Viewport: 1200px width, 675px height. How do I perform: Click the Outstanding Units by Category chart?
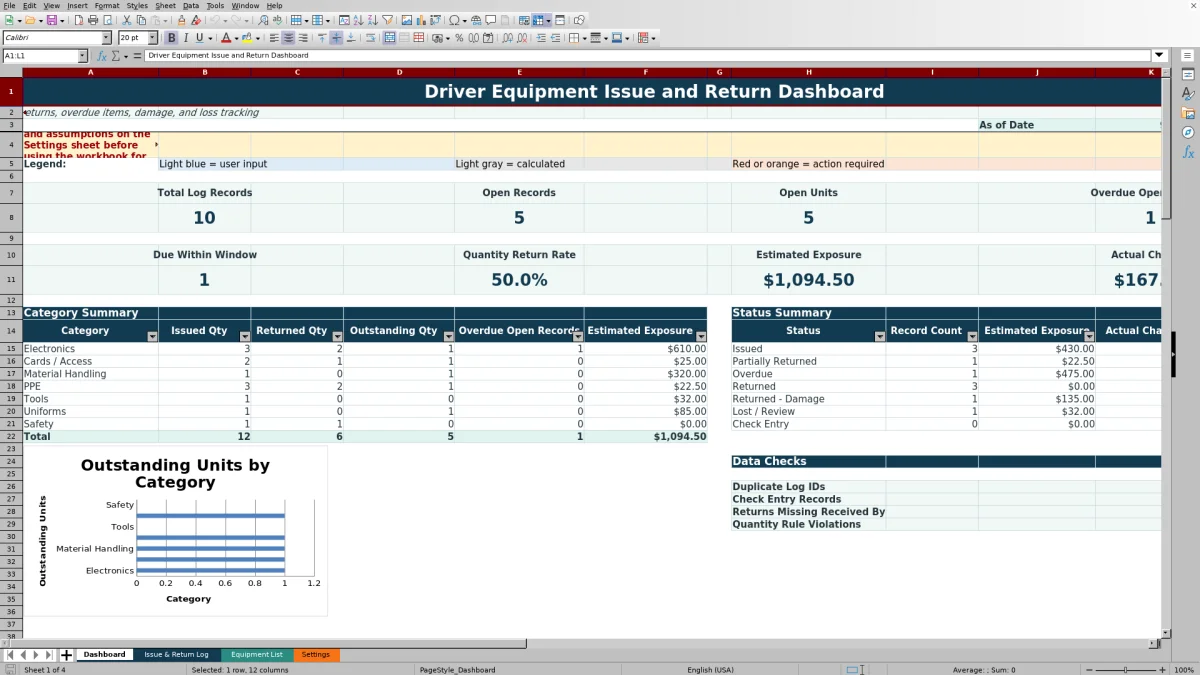[175, 531]
